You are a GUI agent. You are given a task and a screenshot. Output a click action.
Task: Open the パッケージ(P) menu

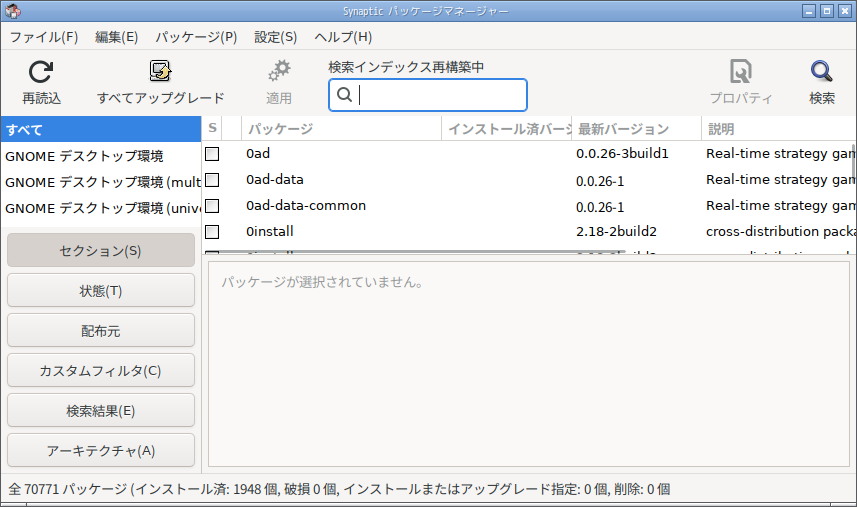[196, 37]
